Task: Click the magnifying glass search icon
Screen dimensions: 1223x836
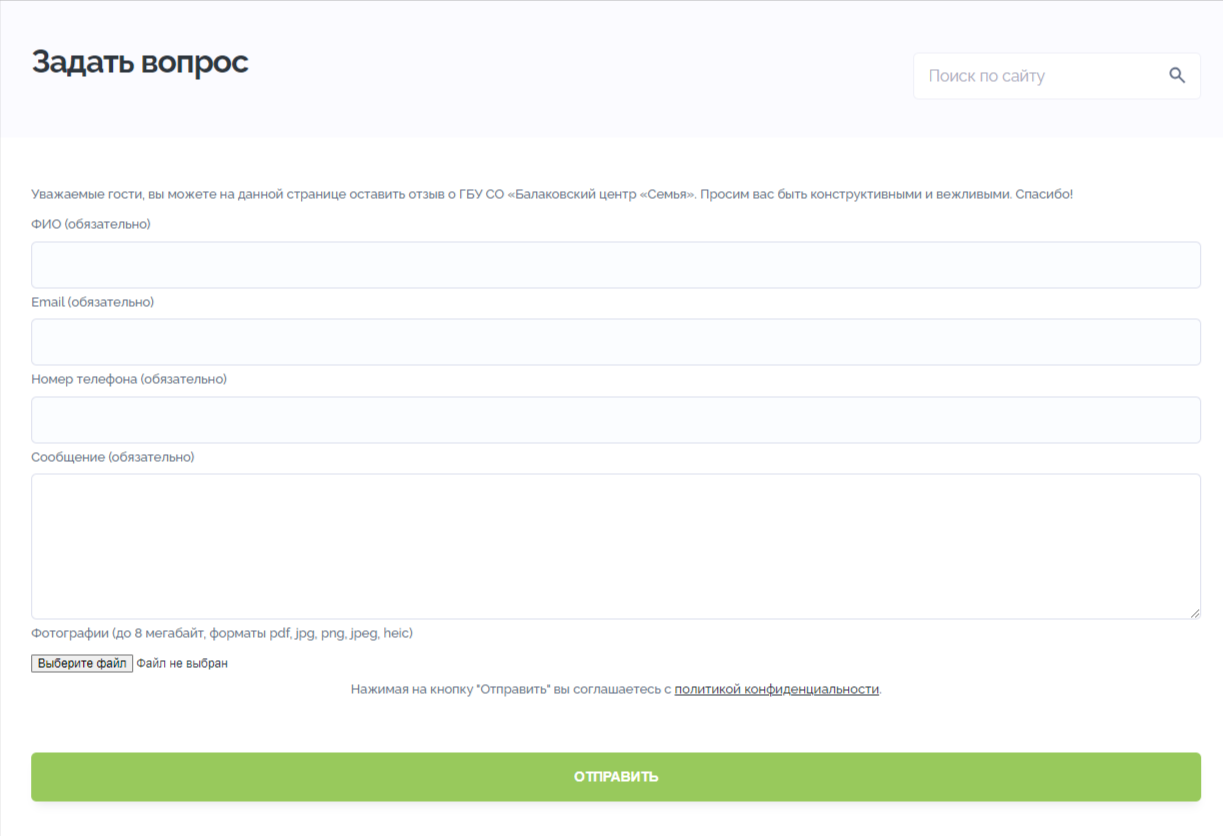Action: [x=1177, y=76]
